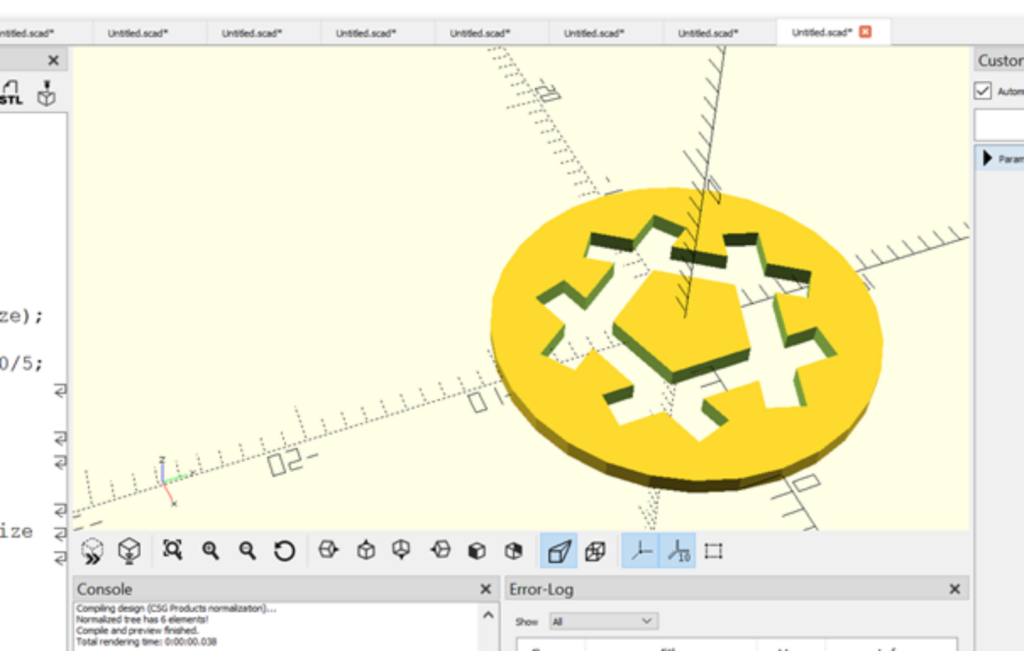This screenshot has height=651, width=1024.
Task: Switch to the Bottom view cube
Action: coord(402,550)
